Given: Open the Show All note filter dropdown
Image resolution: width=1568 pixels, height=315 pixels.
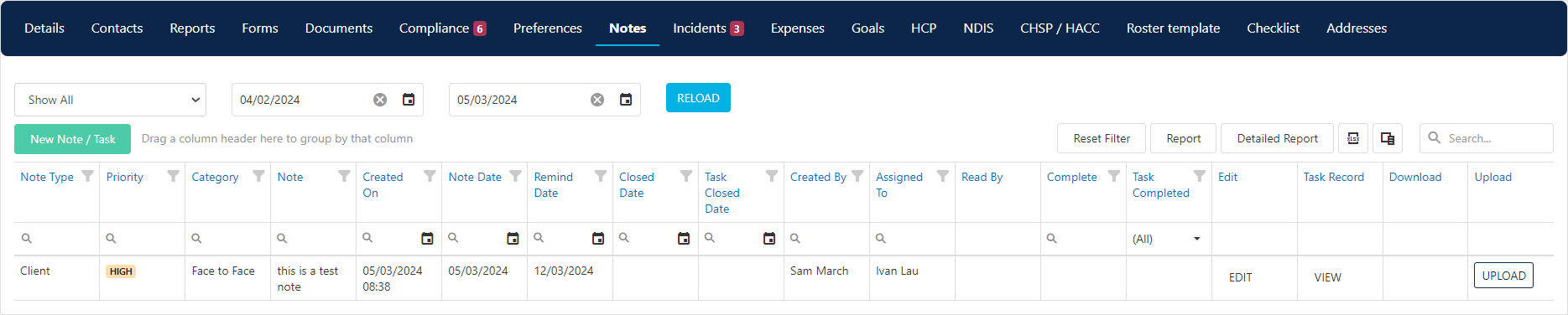Looking at the screenshot, I should coord(111,100).
